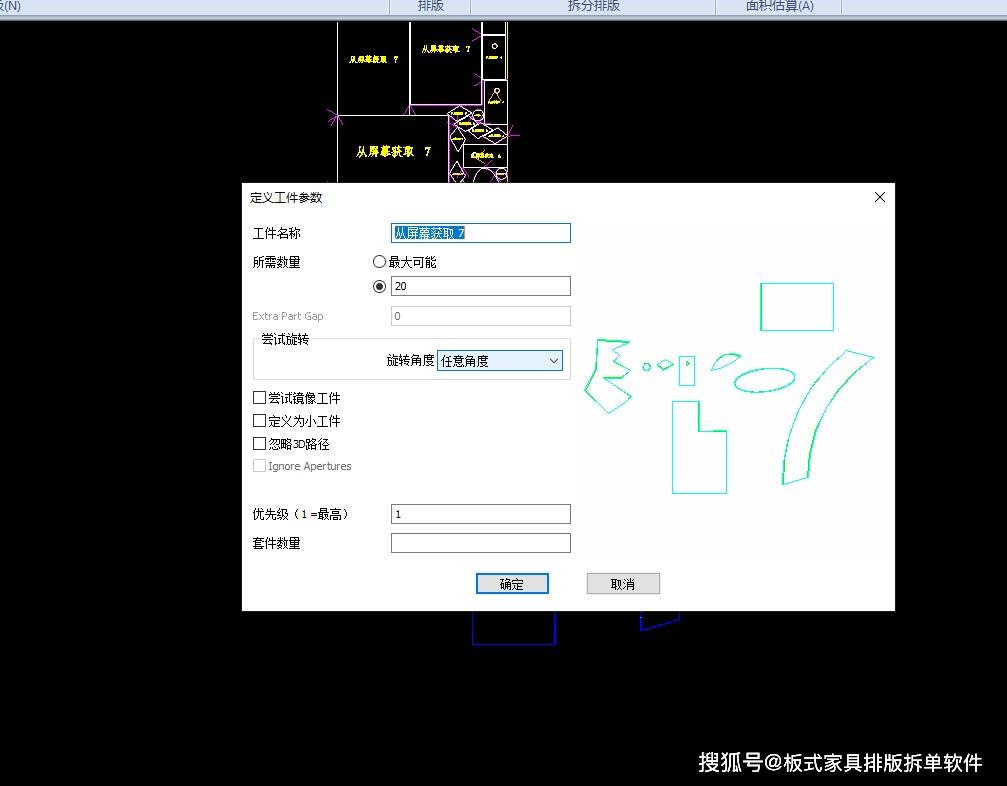Enable 尝试镜像工件 checkbox
Viewport: 1007px width, 786px height.
[259, 398]
